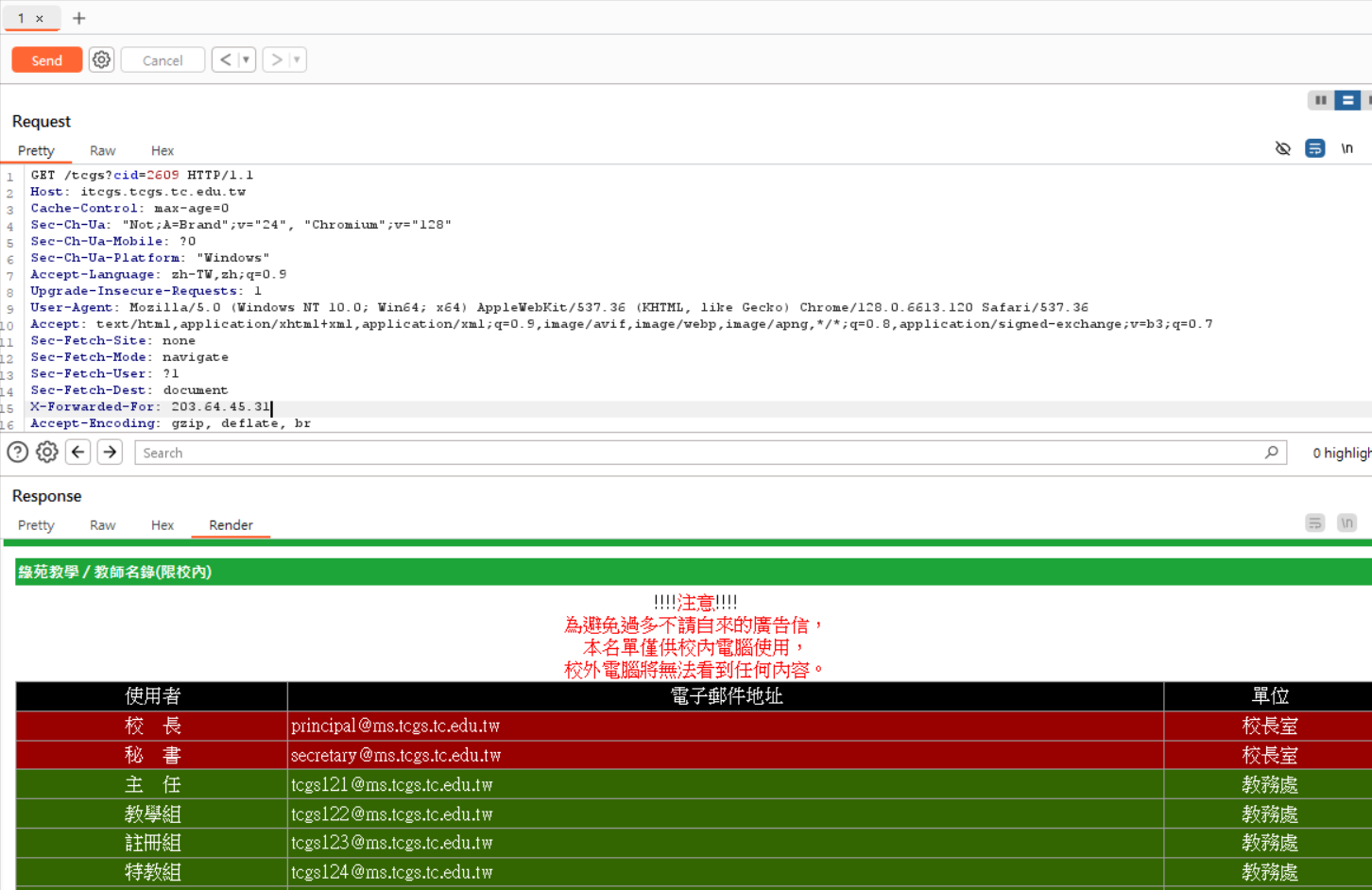Click the Sec-Fetch-Mode: navigate line
1372x890 pixels.
point(129,357)
